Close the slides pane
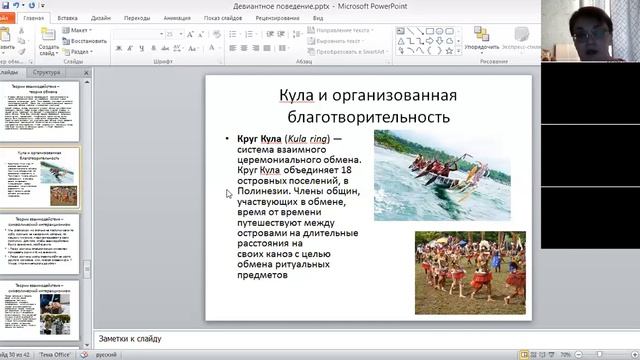 (x=86, y=73)
